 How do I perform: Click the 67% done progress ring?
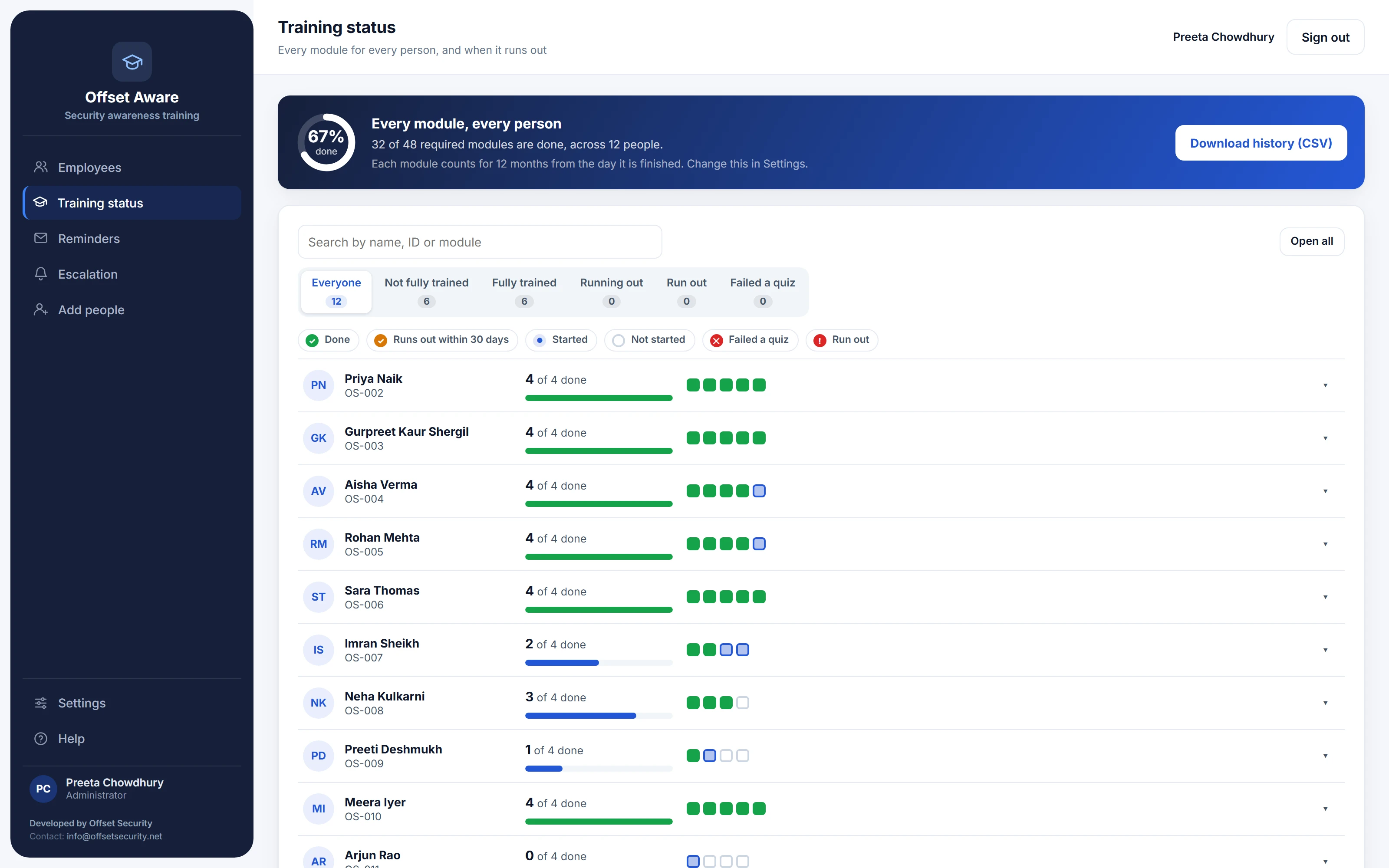[x=326, y=142]
